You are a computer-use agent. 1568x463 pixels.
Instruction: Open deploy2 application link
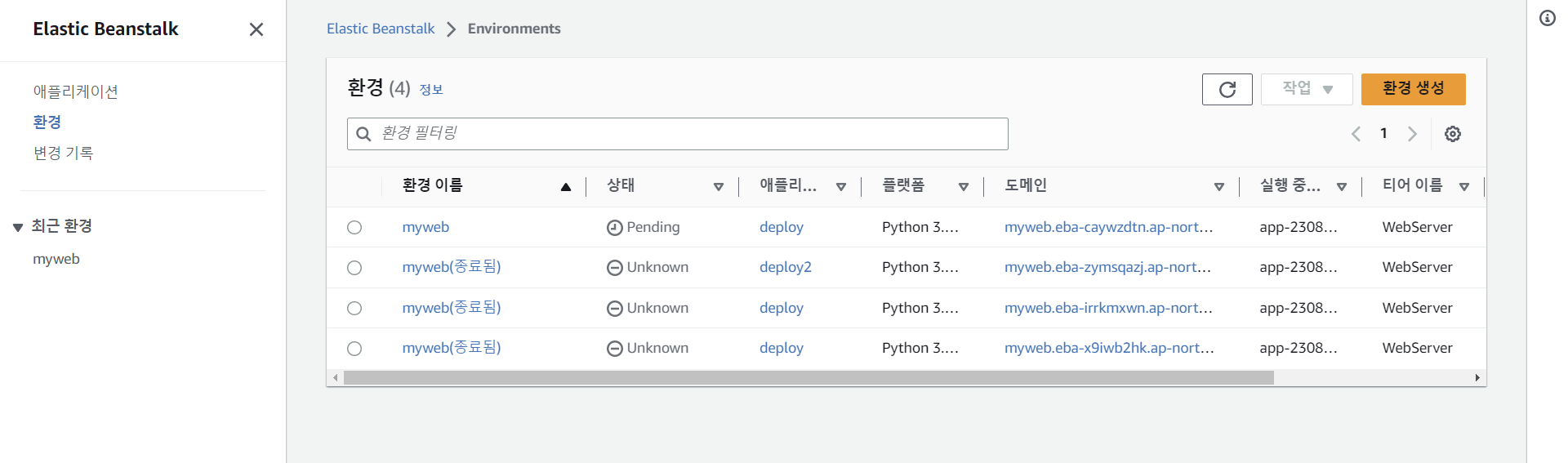point(786,268)
